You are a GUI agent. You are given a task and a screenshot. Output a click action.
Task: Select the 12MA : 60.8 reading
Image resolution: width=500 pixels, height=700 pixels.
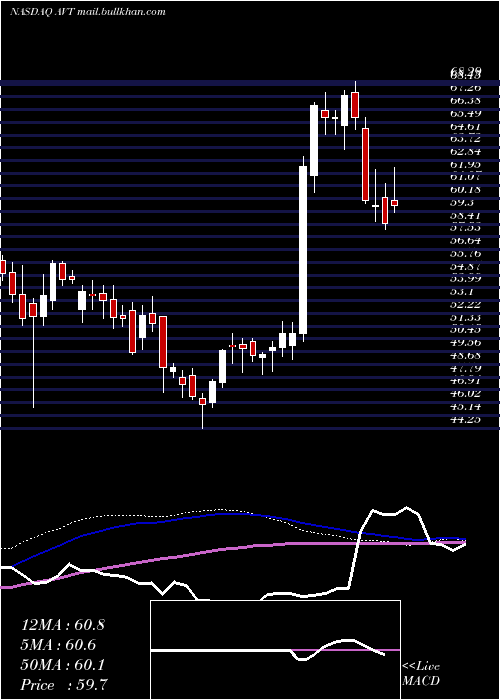tap(62, 625)
